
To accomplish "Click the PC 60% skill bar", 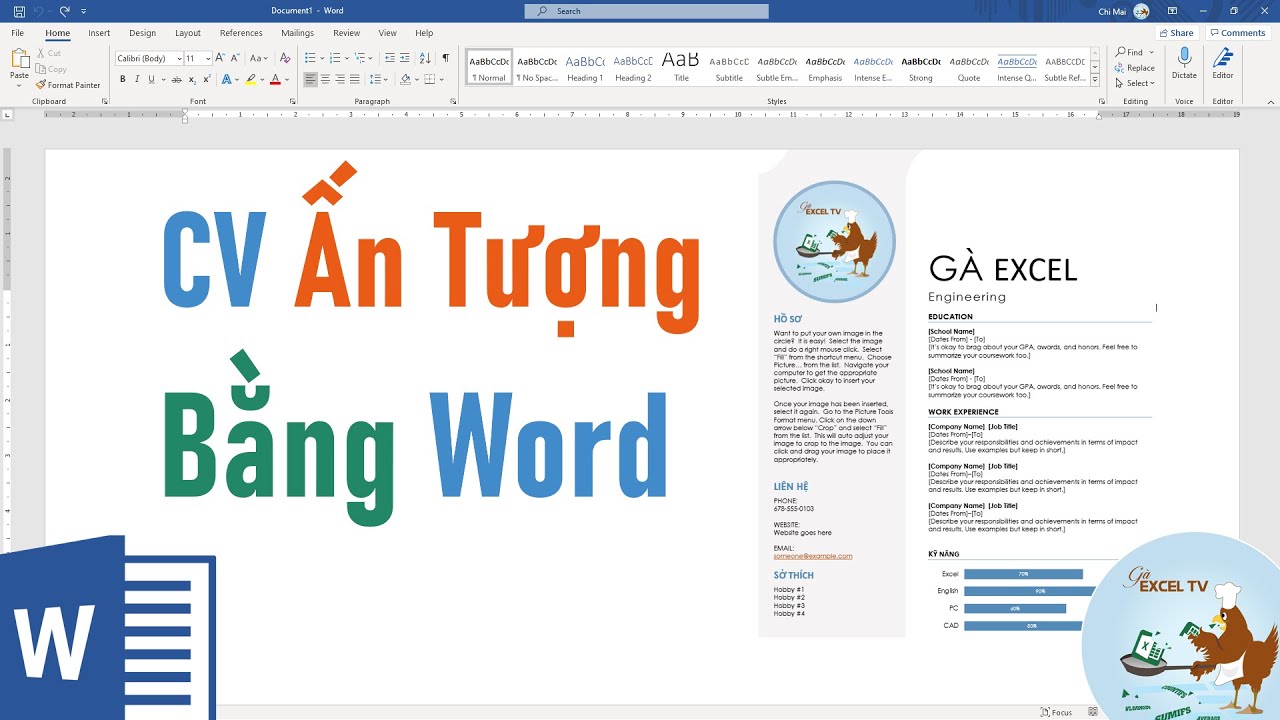I will coord(1015,608).
